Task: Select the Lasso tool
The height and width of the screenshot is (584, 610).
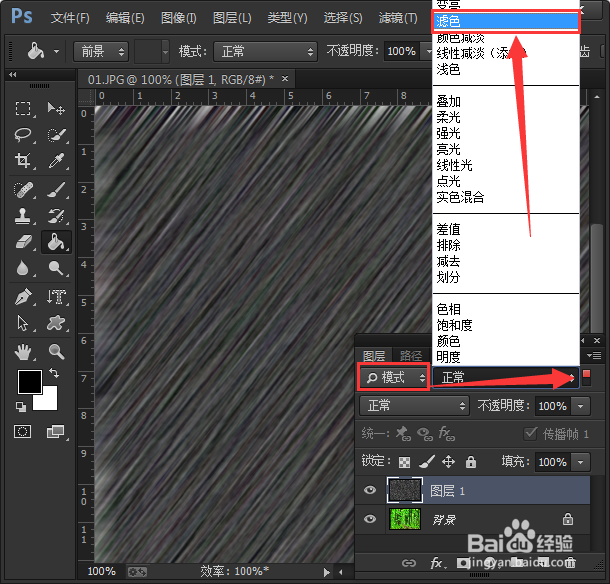Action: 23,135
